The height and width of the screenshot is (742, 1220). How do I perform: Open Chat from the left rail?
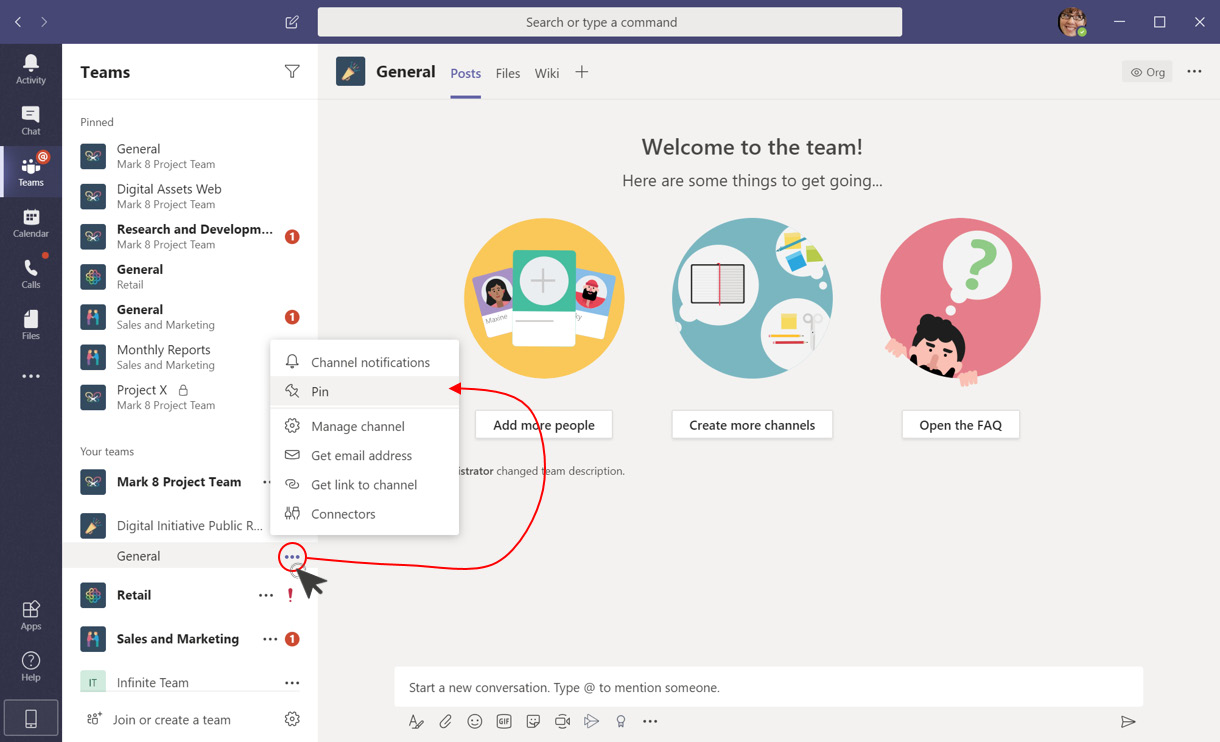(31, 120)
